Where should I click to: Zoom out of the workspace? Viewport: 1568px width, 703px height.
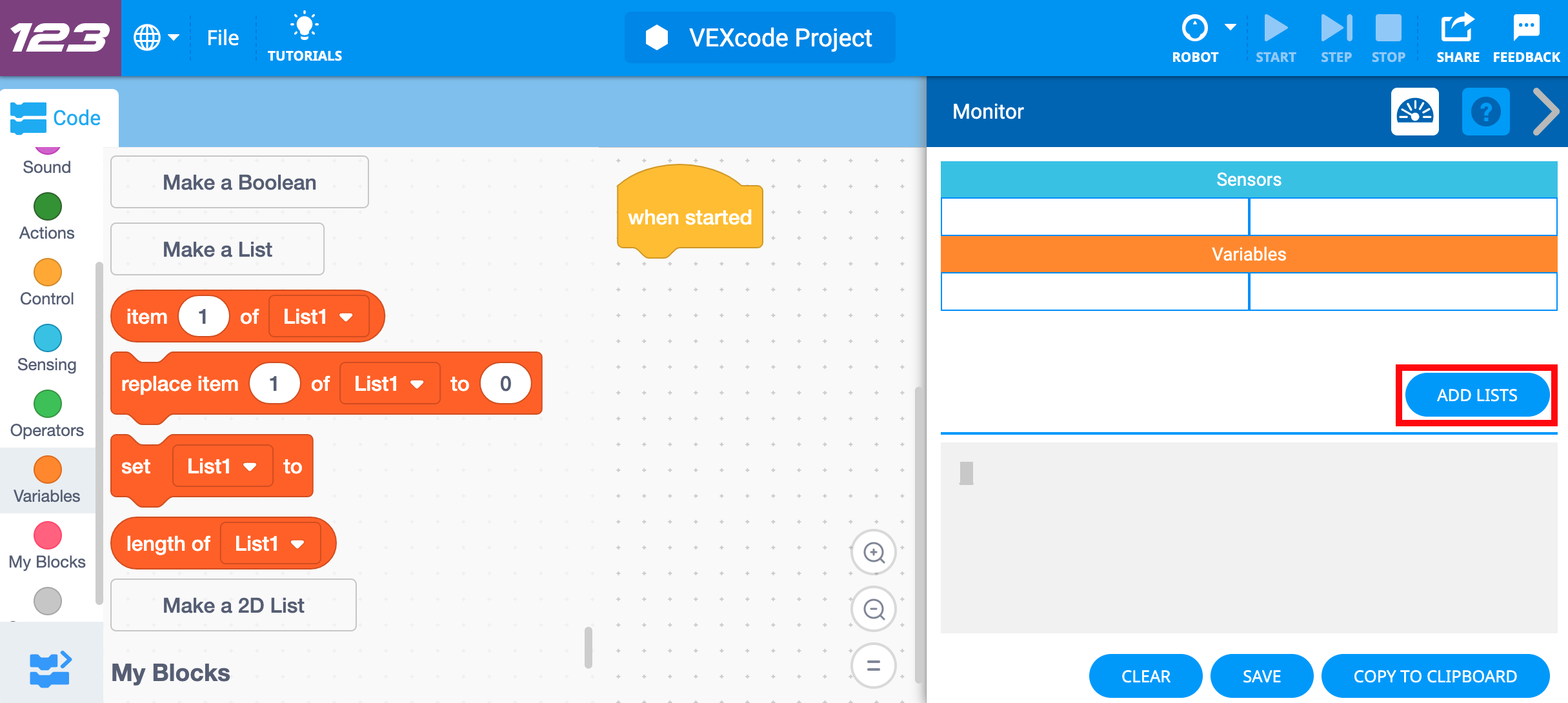click(874, 609)
